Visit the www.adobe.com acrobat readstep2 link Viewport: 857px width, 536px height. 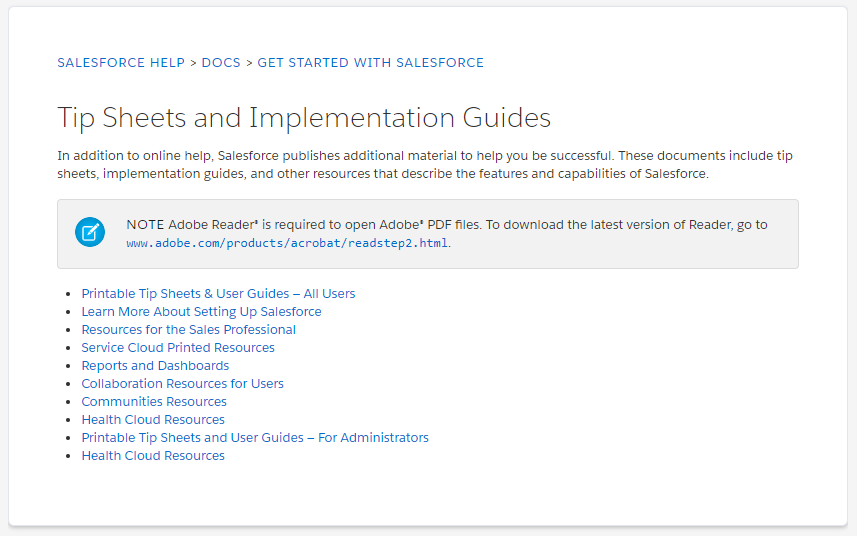(287, 243)
